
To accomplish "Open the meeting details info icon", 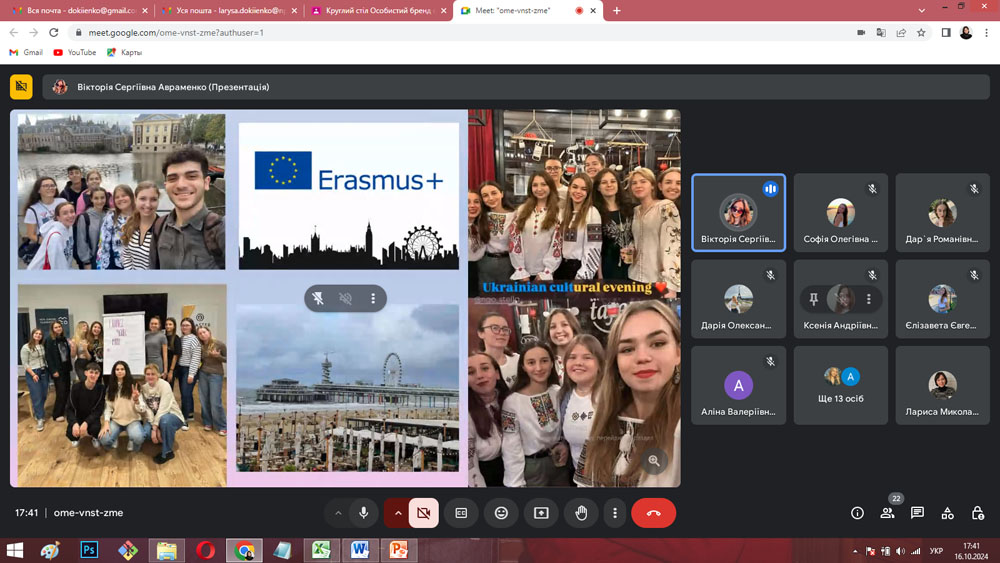I will click(x=857, y=513).
